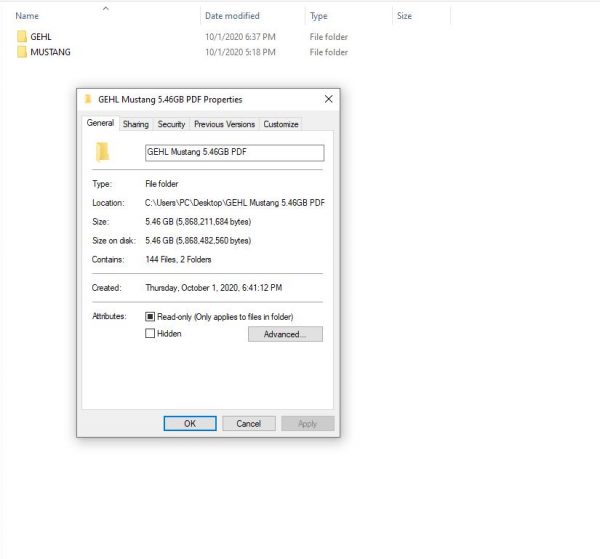Image resolution: width=600 pixels, height=559 pixels.
Task: Open the Customize tab
Action: tap(281, 124)
